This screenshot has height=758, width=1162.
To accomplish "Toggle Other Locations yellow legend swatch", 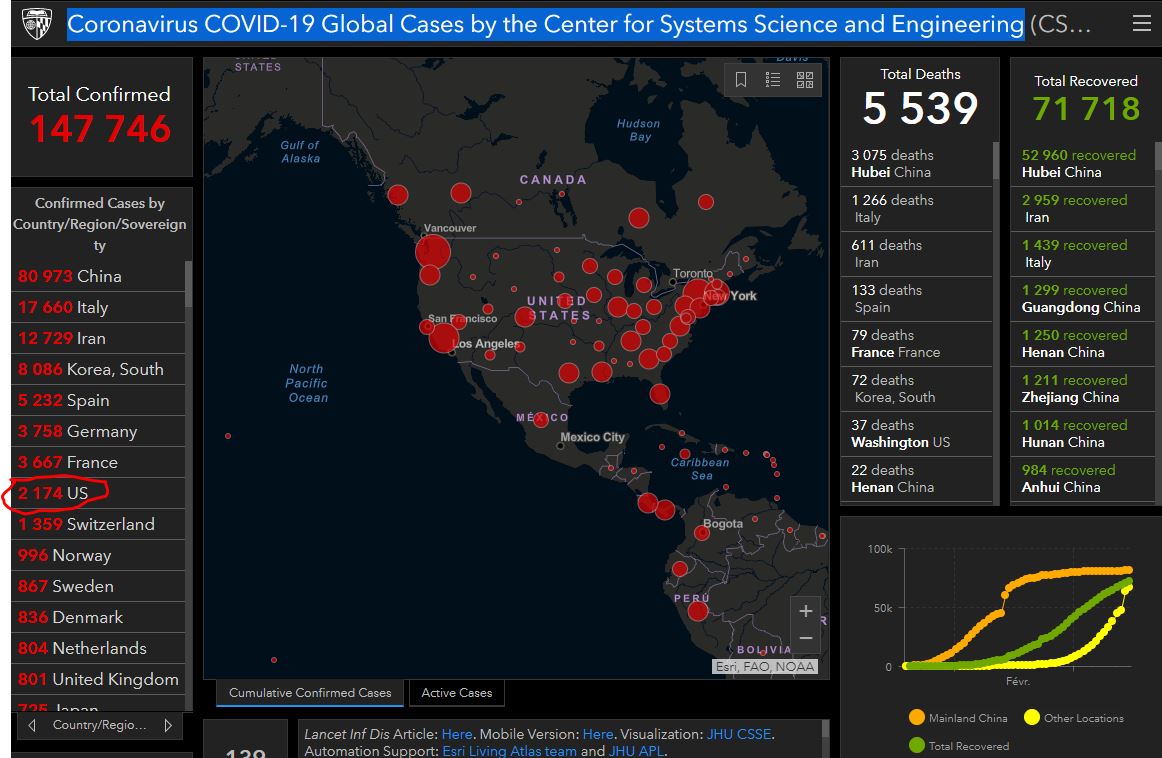I will [1032, 717].
